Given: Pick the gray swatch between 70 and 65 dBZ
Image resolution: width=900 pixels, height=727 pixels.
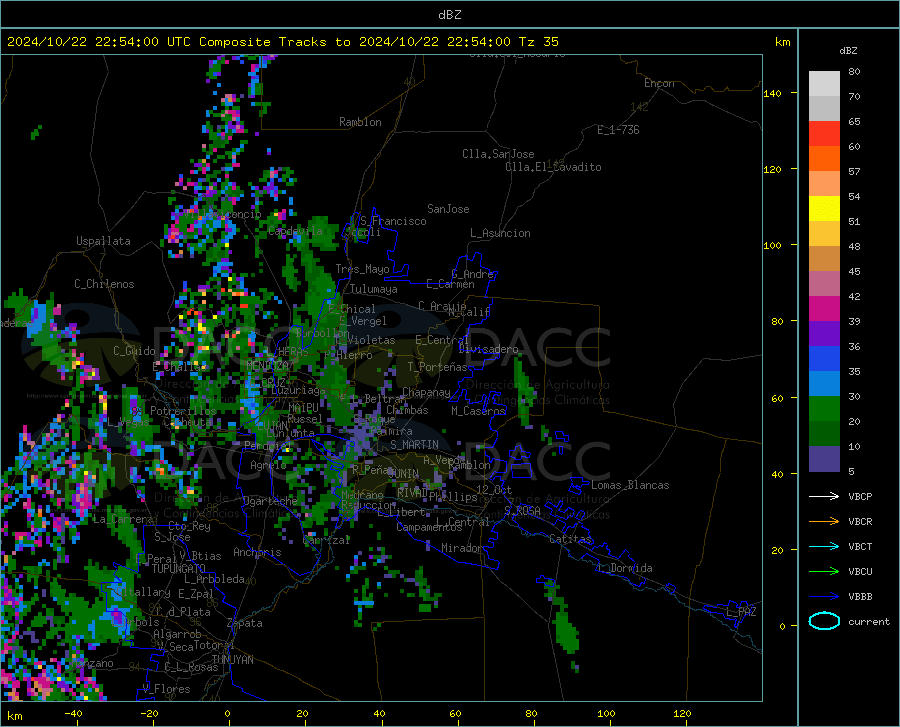Looking at the screenshot, I should coord(824,108).
